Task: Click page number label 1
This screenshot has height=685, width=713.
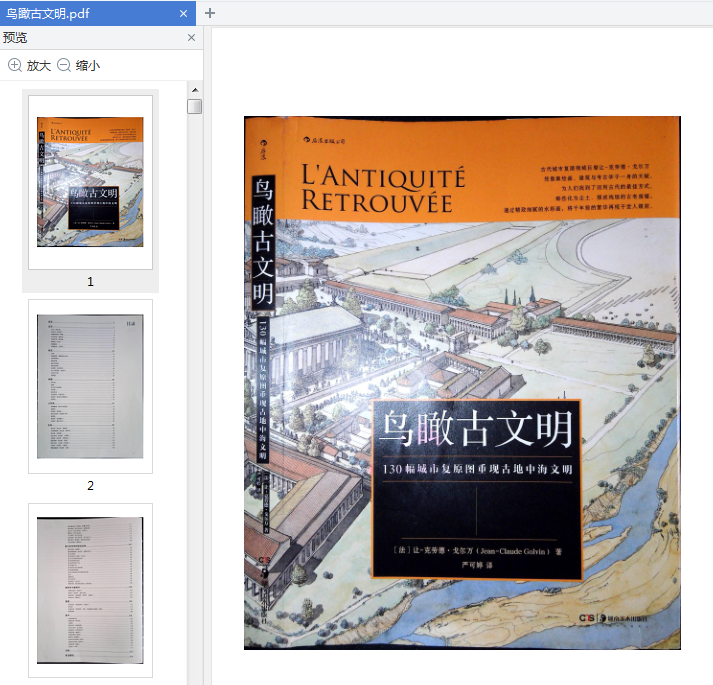Action: [90, 282]
